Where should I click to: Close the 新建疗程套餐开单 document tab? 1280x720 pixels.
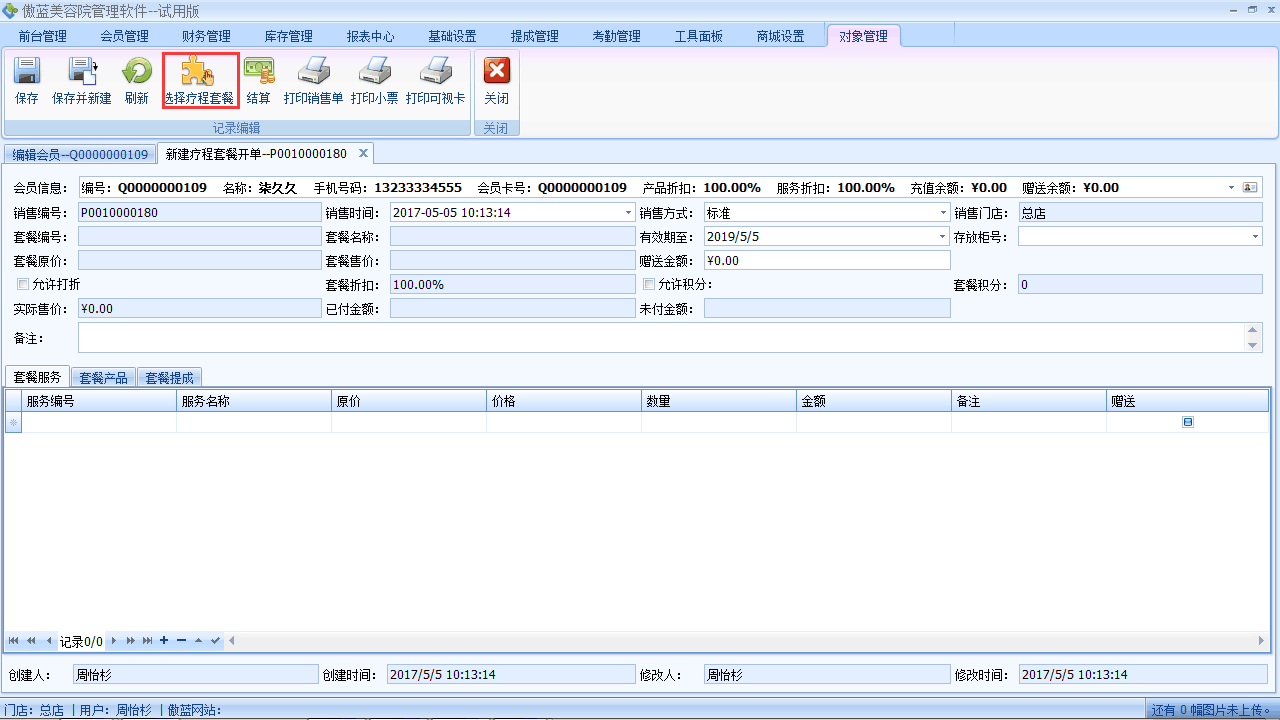(x=364, y=153)
